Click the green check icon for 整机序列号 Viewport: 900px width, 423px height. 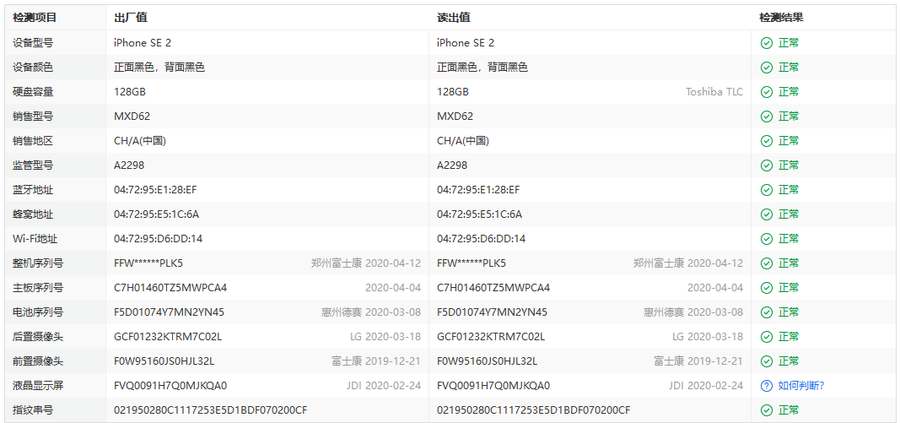766,263
